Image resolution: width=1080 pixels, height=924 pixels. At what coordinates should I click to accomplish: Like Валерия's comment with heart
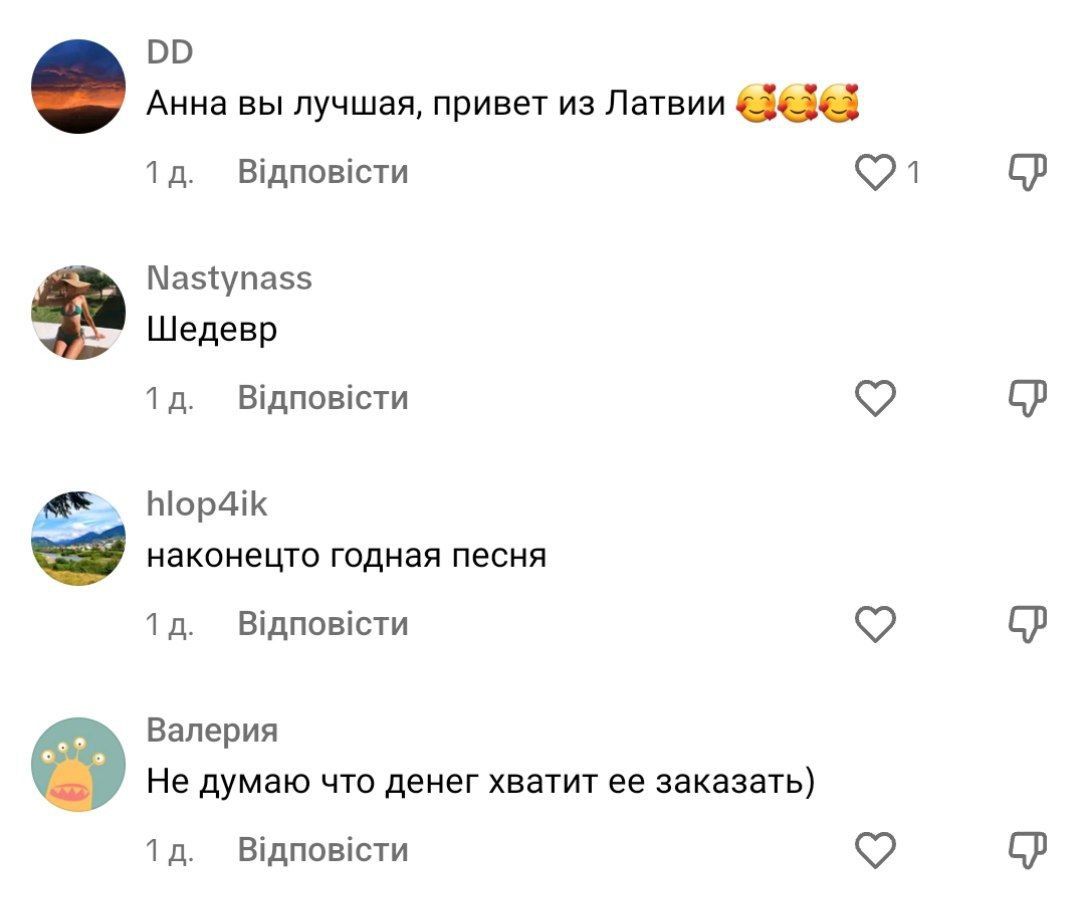(875, 850)
